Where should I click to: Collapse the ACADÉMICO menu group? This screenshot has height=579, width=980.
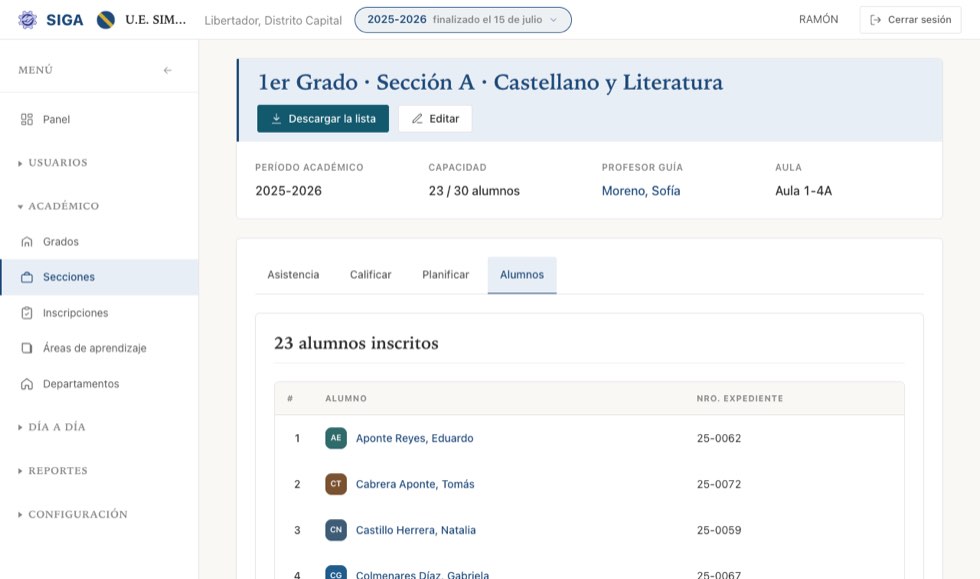pos(58,206)
